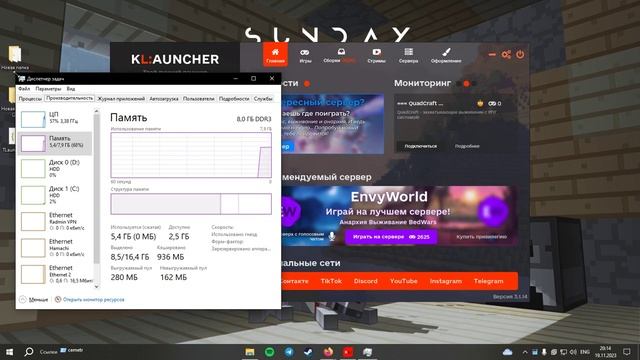Click sidebar scroll down arrow
The height and width of the screenshot is (360, 640).
pos(96,287)
